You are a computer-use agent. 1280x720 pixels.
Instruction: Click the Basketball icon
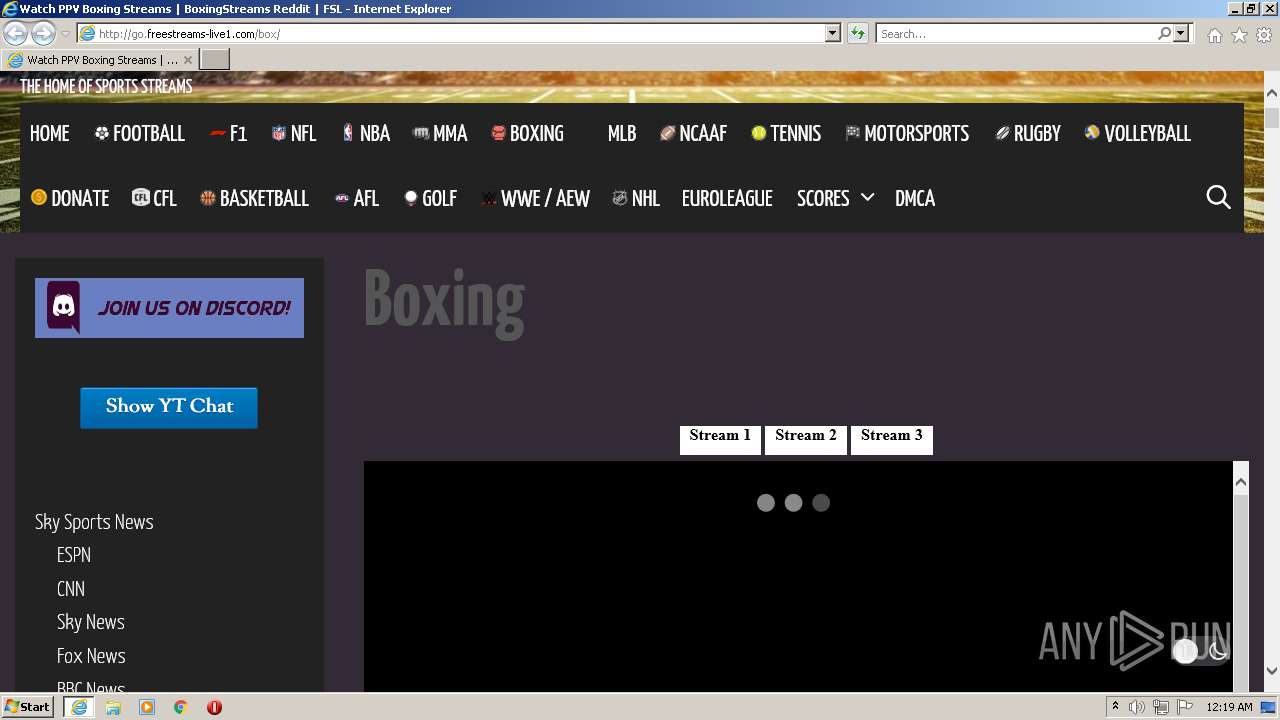click(x=208, y=198)
